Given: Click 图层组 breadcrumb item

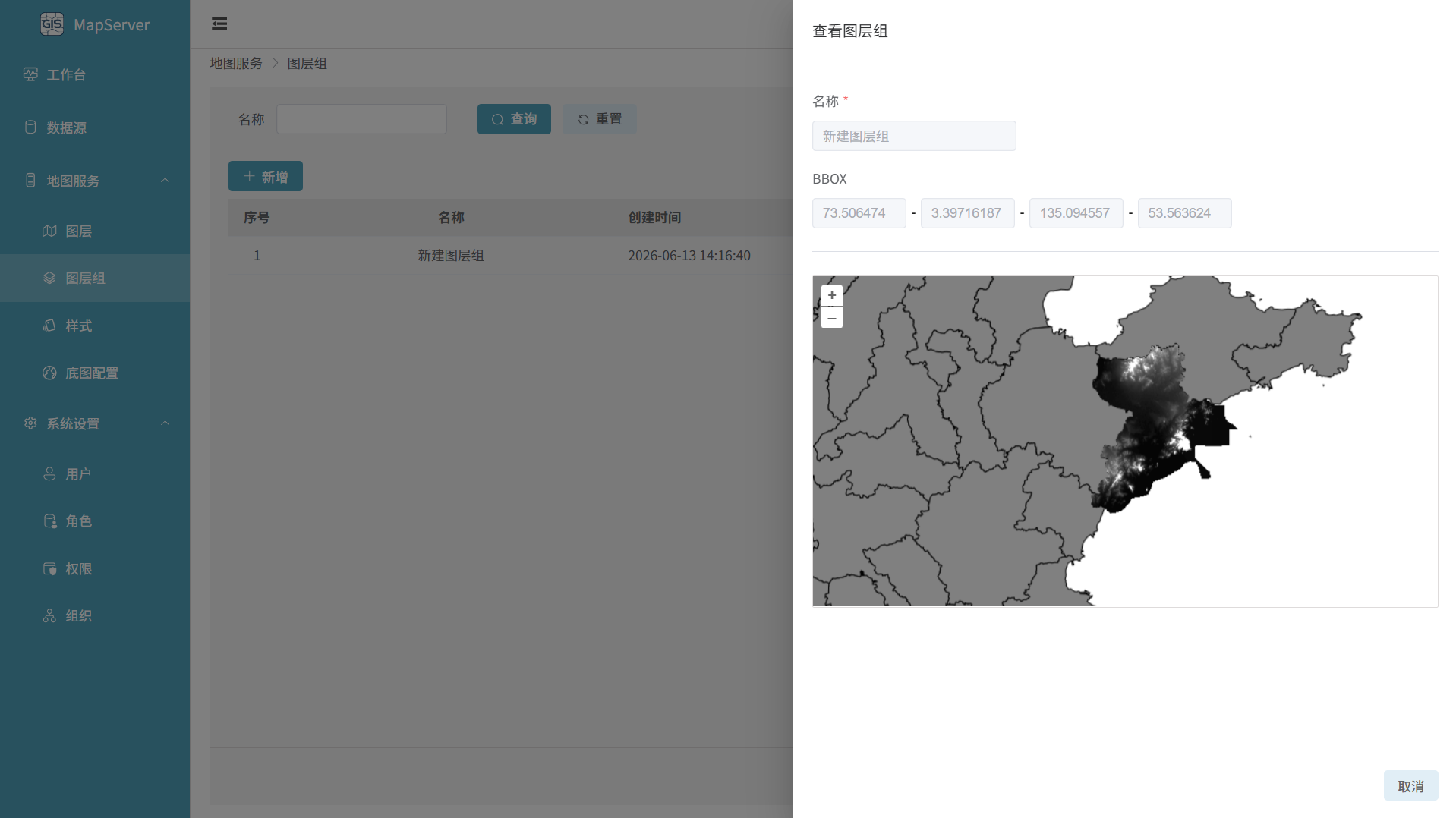Looking at the screenshot, I should coord(307,63).
